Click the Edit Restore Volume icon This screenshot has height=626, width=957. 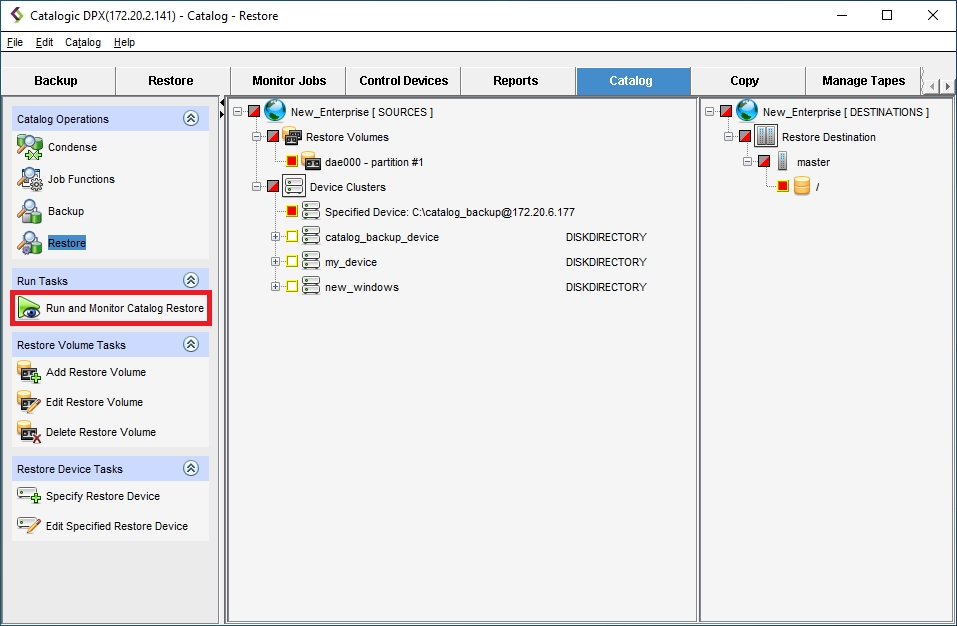[29, 403]
